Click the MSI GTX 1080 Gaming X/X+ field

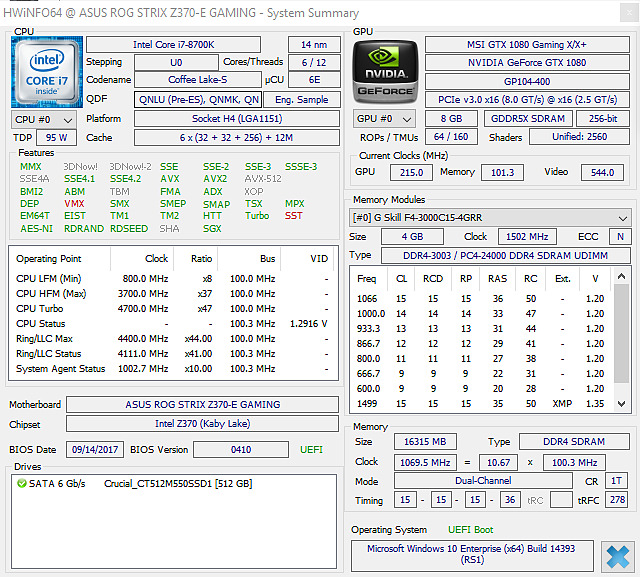pyautogui.click(x=527, y=44)
